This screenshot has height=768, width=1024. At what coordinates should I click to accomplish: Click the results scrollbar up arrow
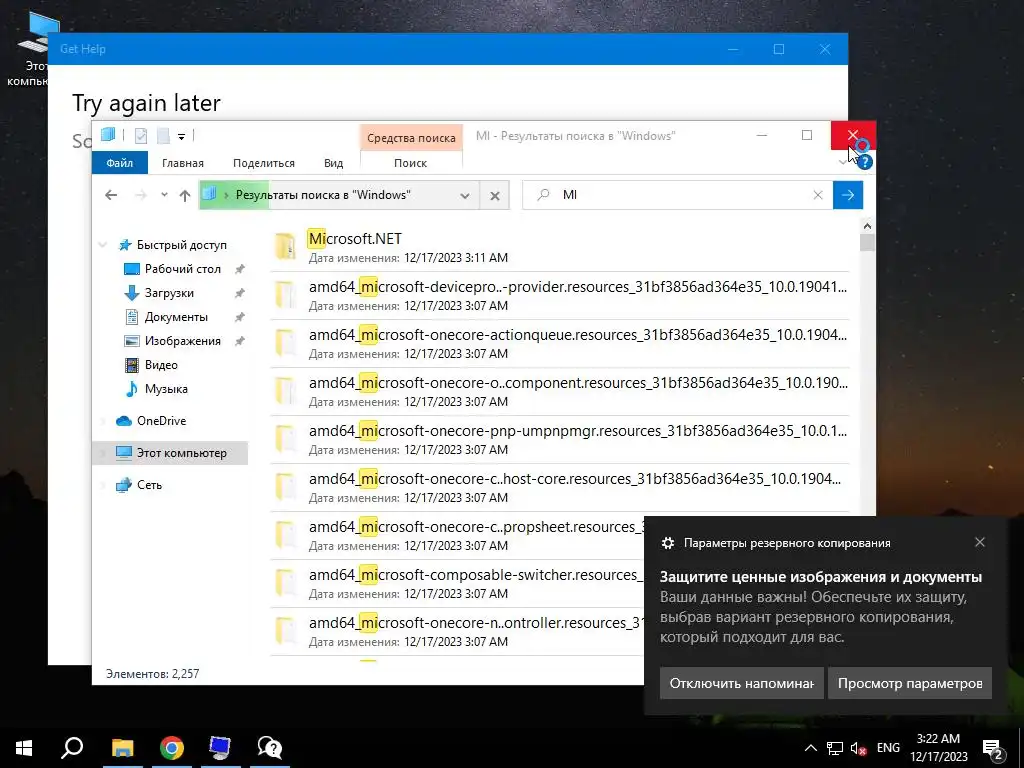pos(867,226)
